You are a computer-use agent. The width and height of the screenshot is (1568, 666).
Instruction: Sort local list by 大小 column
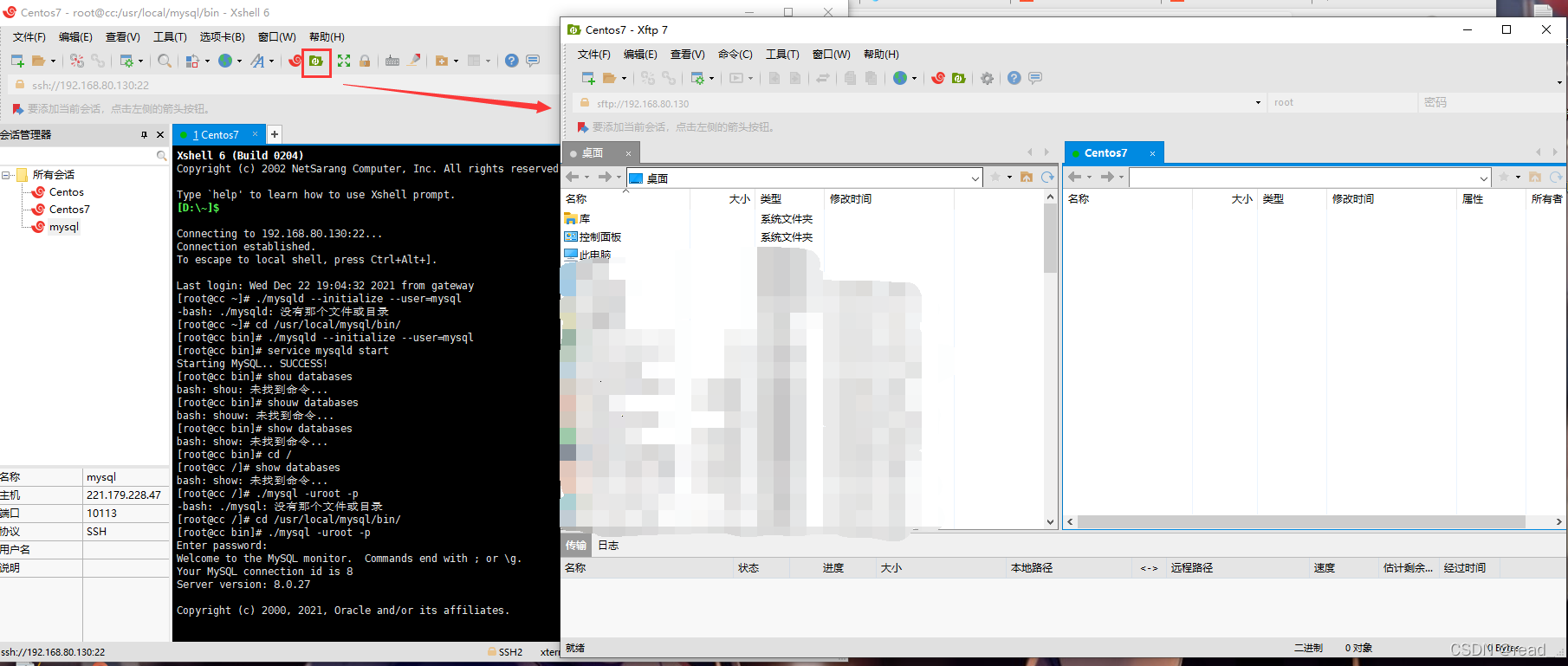(x=739, y=199)
